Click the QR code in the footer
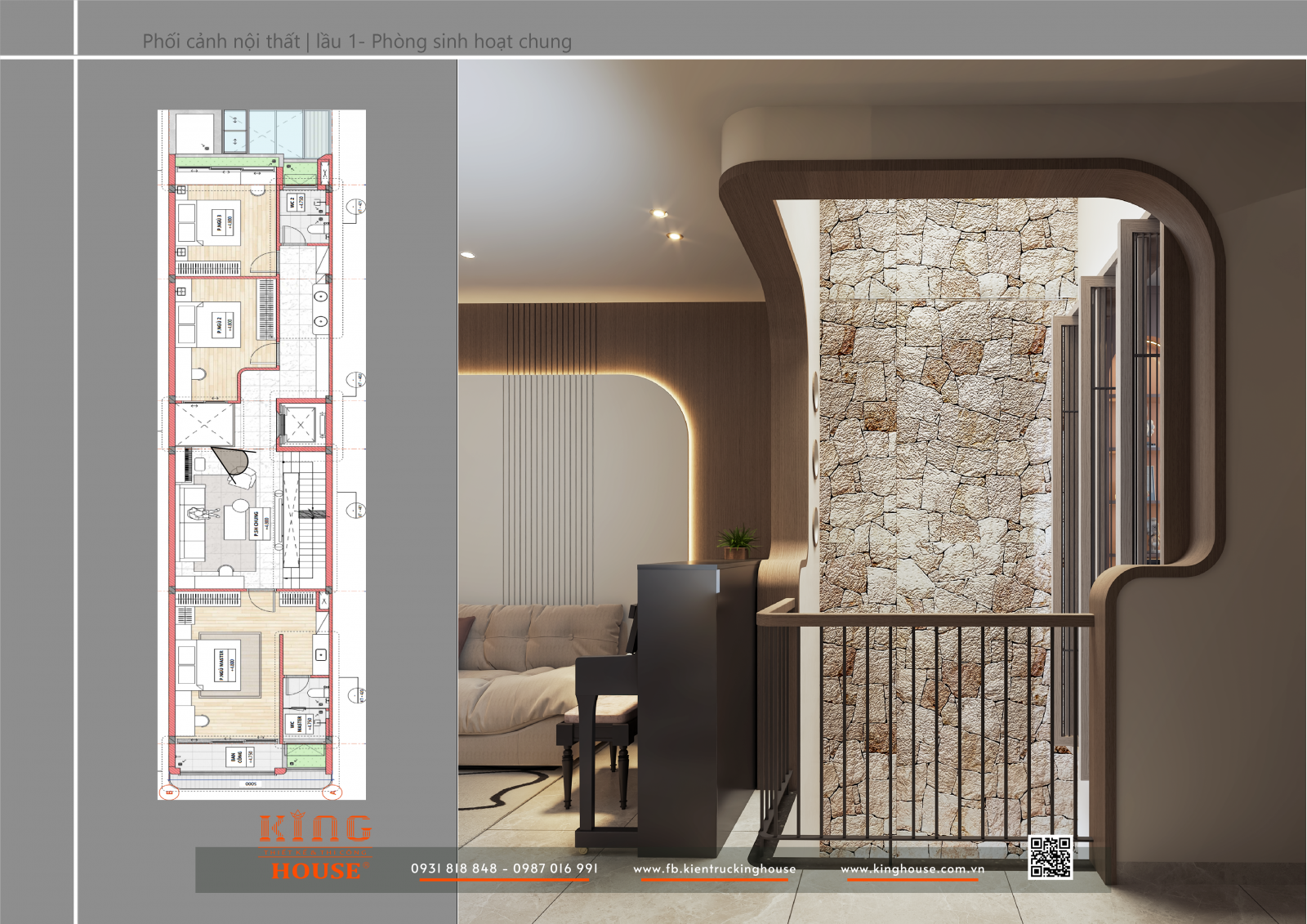The height and width of the screenshot is (924, 1307). click(x=1050, y=857)
